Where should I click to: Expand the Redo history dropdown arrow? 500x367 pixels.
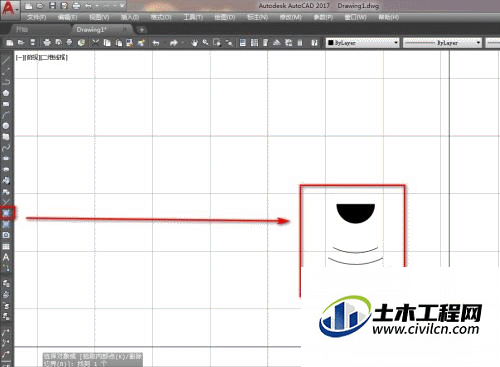[182, 43]
